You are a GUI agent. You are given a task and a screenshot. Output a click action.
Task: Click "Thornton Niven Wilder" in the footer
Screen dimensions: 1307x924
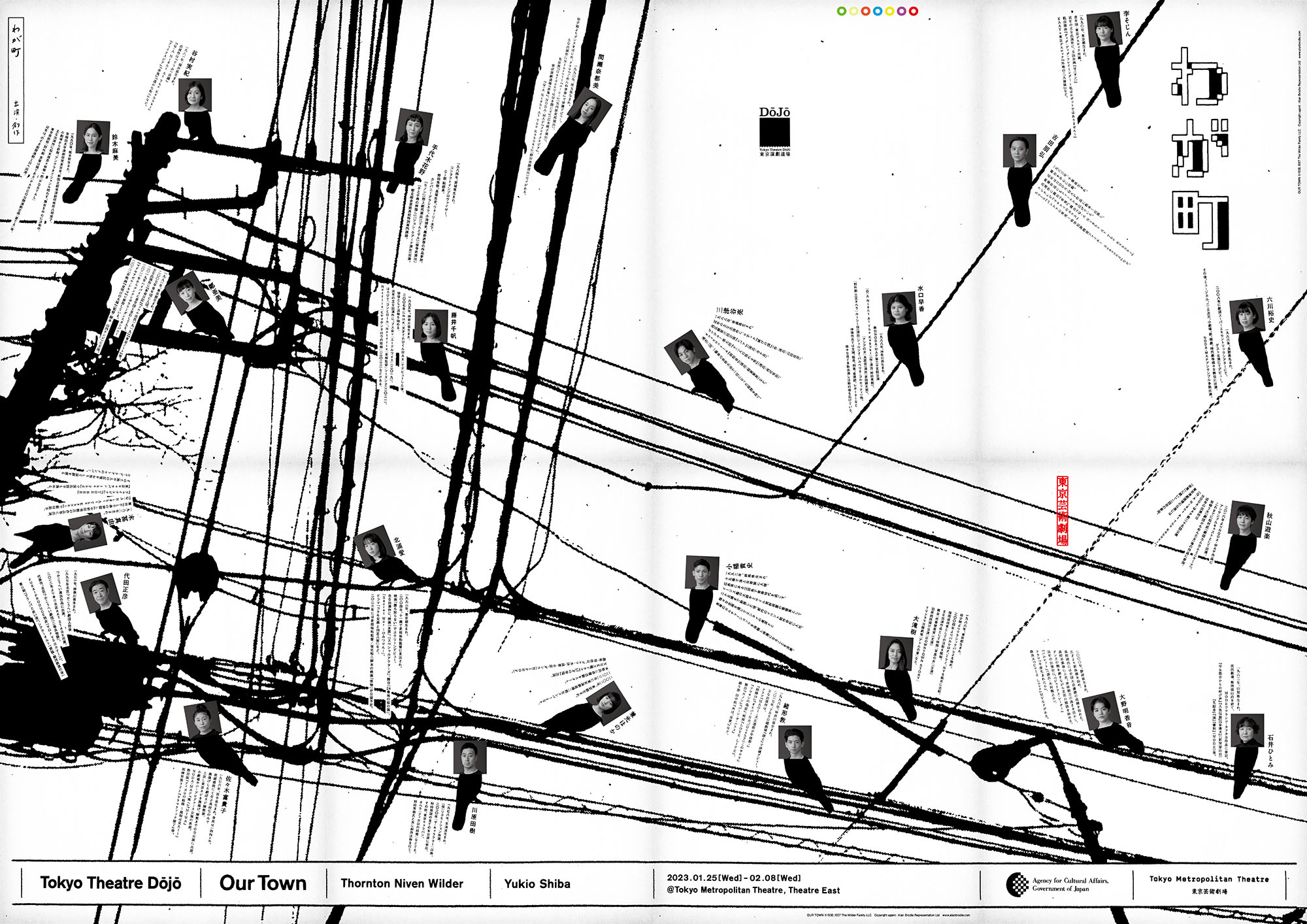coord(402,883)
